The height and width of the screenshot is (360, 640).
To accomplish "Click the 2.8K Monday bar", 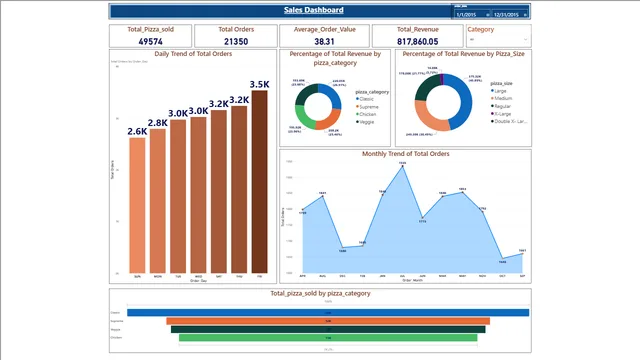I will (158, 201).
